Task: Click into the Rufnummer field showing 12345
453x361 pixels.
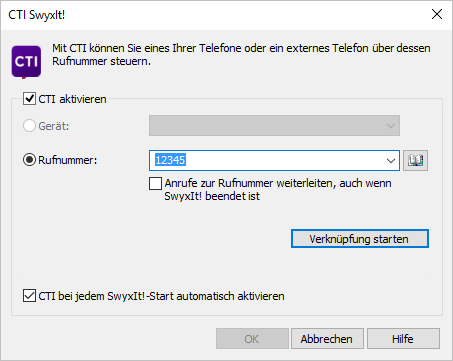Action: click(x=267, y=160)
